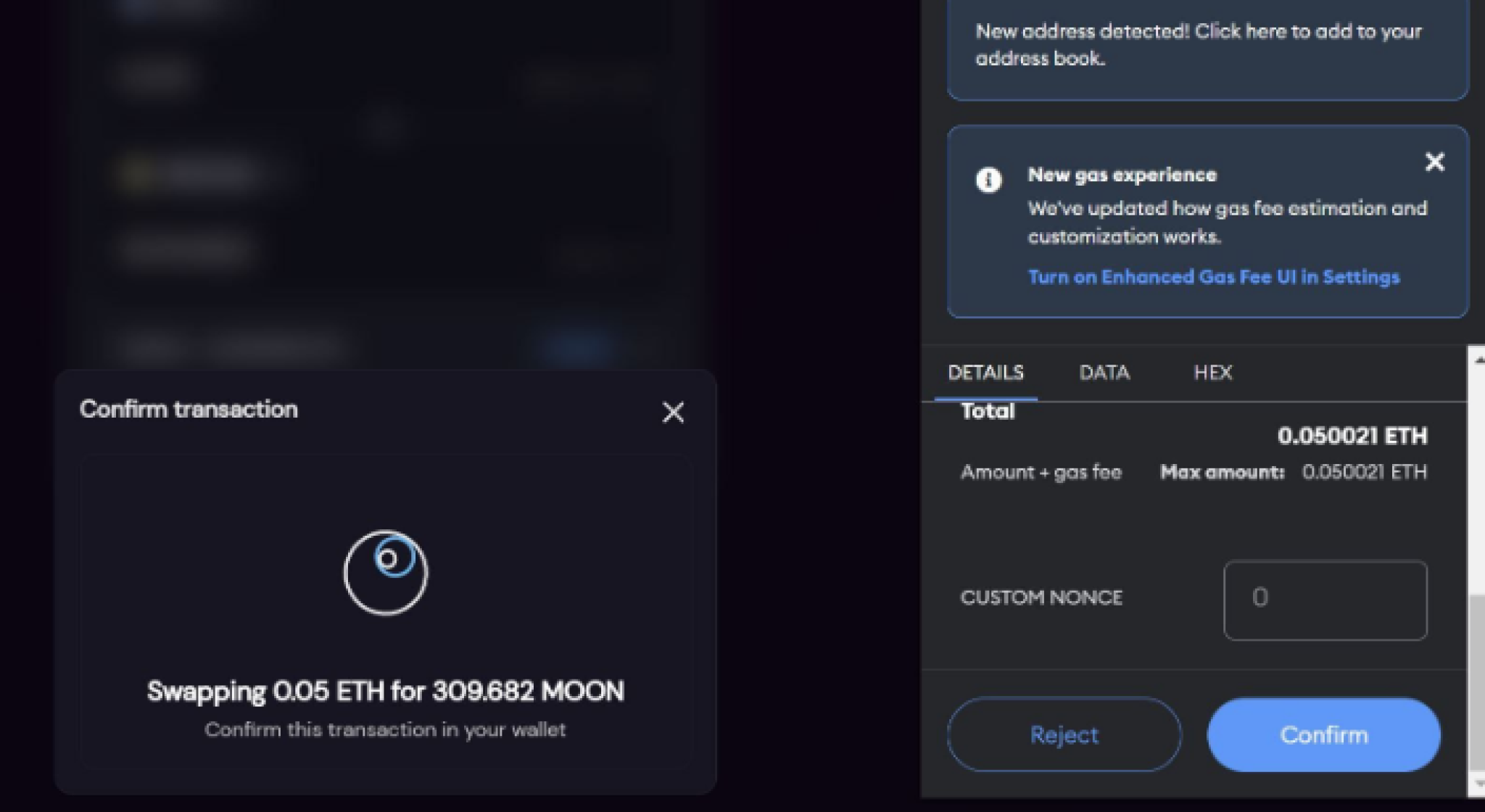Switch to the HEX tab
The image size is (1485, 812).
pyautogui.click(x=1213, y=373)
